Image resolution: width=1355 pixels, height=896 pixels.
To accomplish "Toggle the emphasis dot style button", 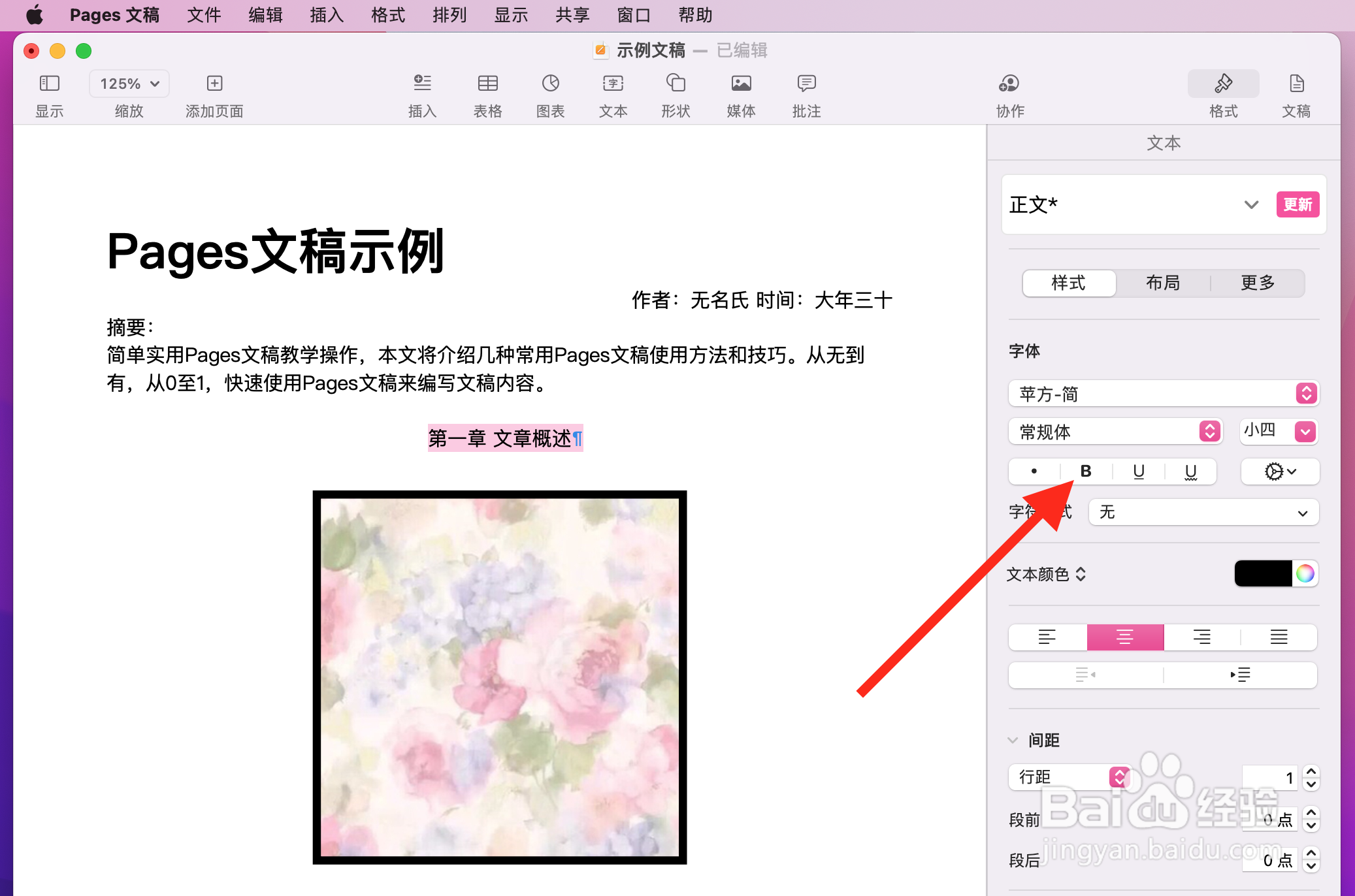I will click(x=1034, y=472).
